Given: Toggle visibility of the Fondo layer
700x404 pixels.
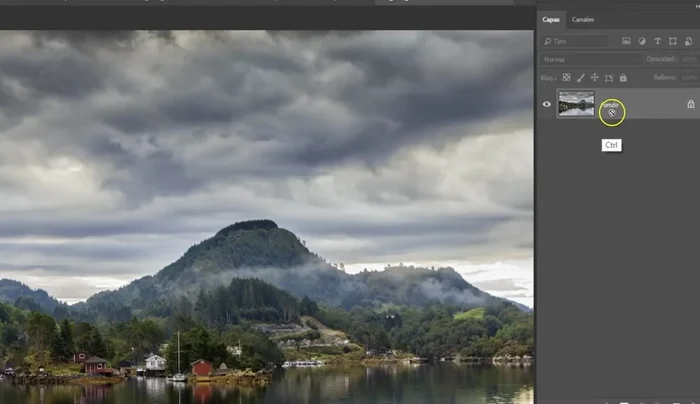Looking at the screenshot, I should tap(546, 104).
